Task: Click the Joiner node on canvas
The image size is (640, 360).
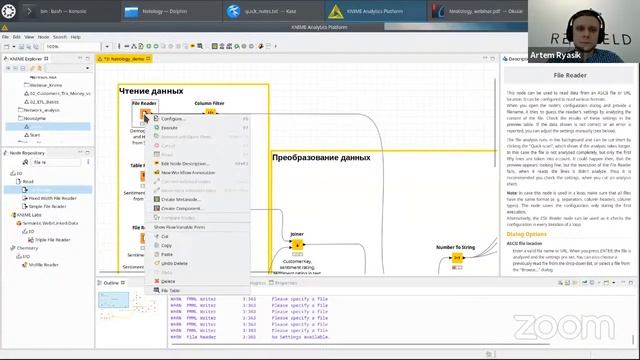Action: pos(297,245)
